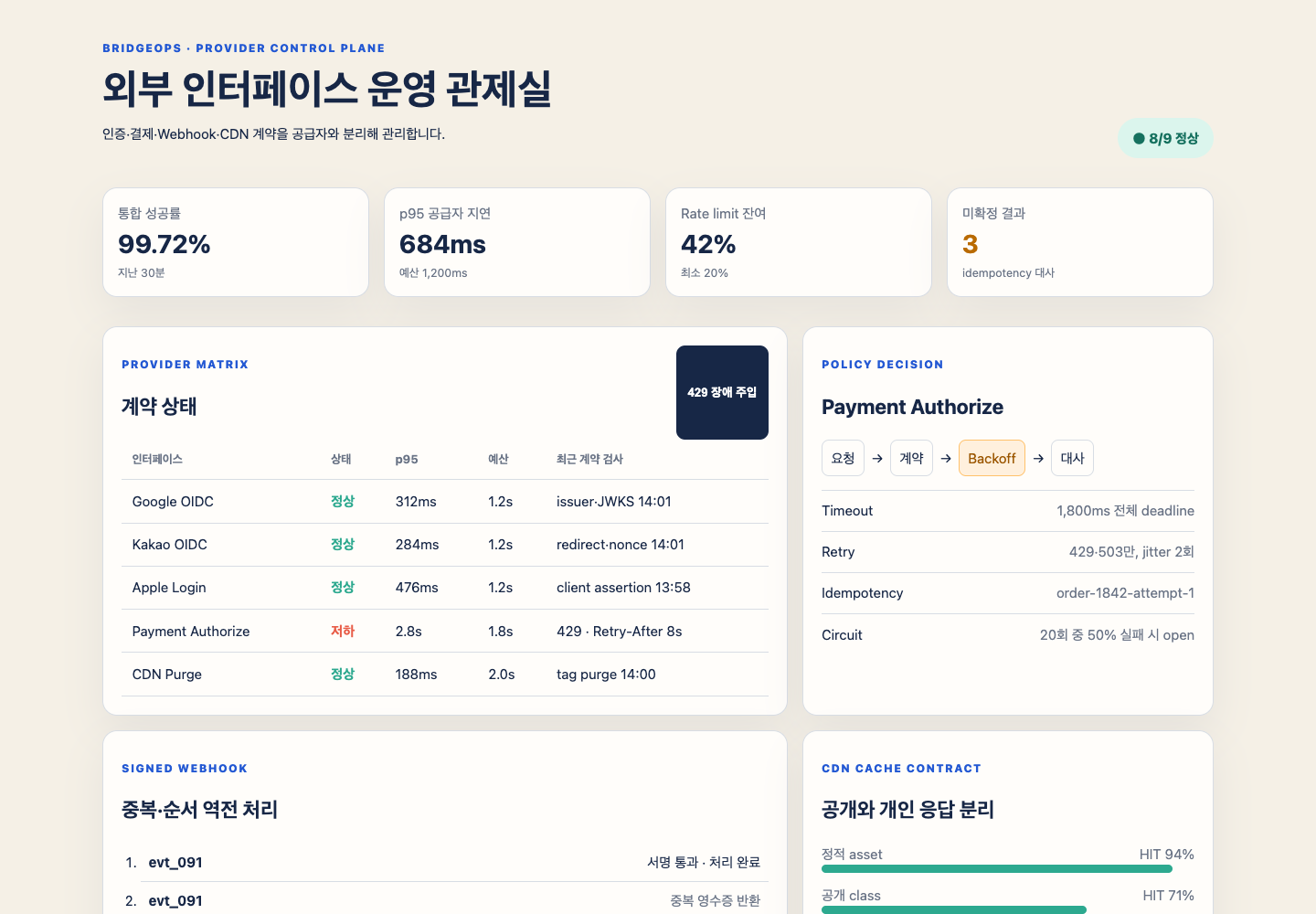Image resolution: width=1316 pixels, height=914 pixels.
Task: Click the Timeout policy label
Action: (x=847, y=511)
